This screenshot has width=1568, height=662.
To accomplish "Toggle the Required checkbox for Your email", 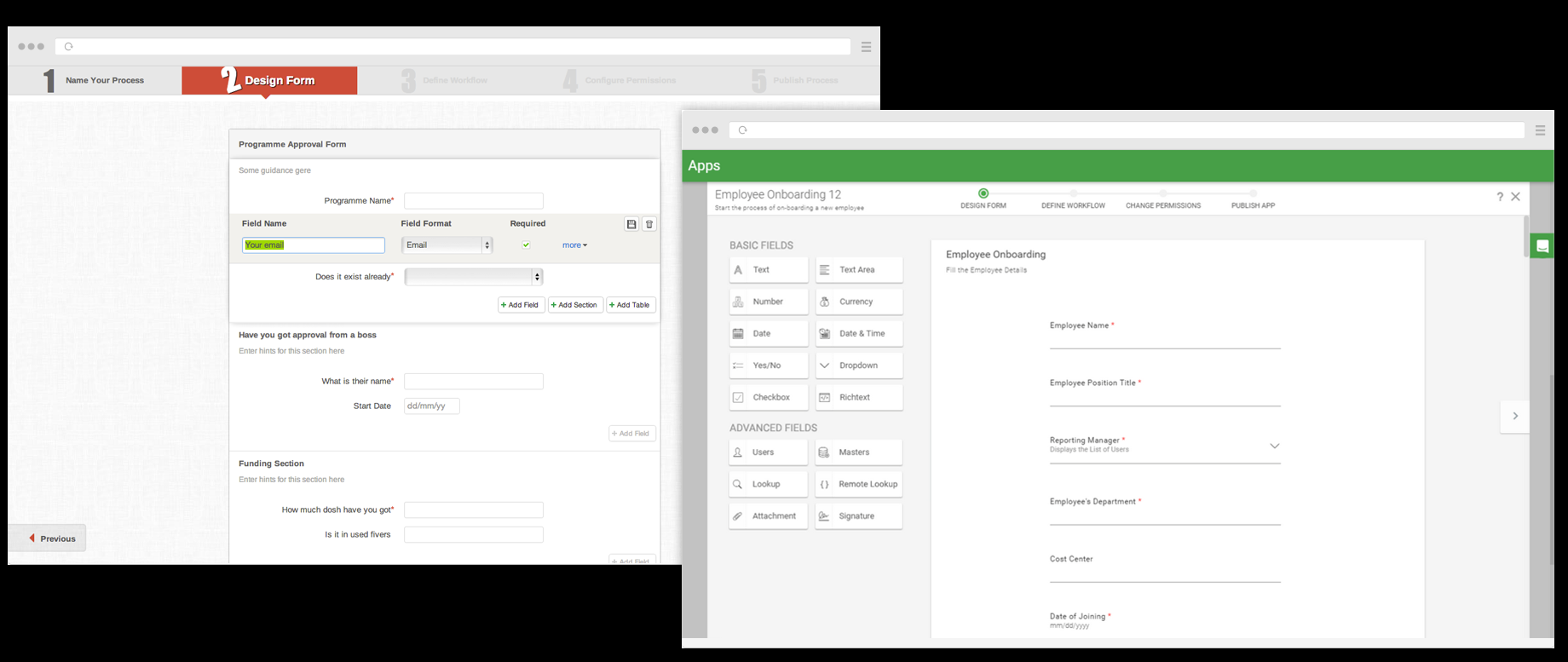I will click(x=526, y=245).
